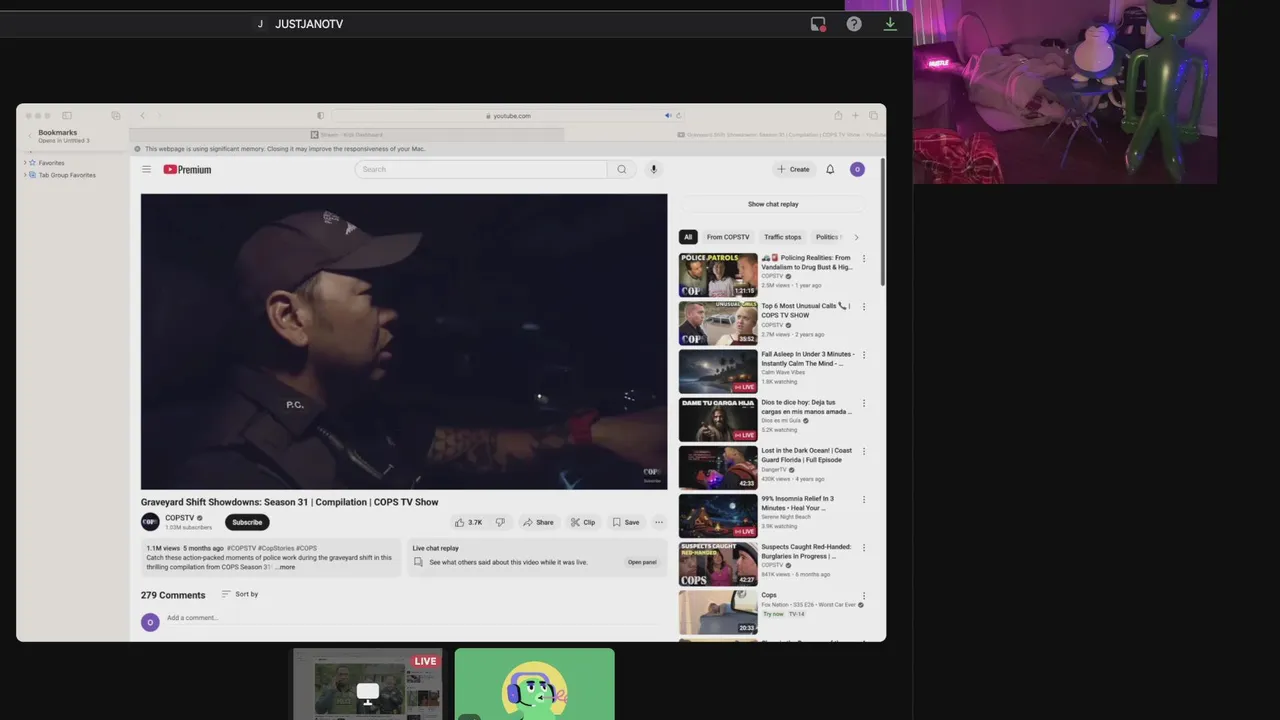Click the #CopStories hashtag

276,548
